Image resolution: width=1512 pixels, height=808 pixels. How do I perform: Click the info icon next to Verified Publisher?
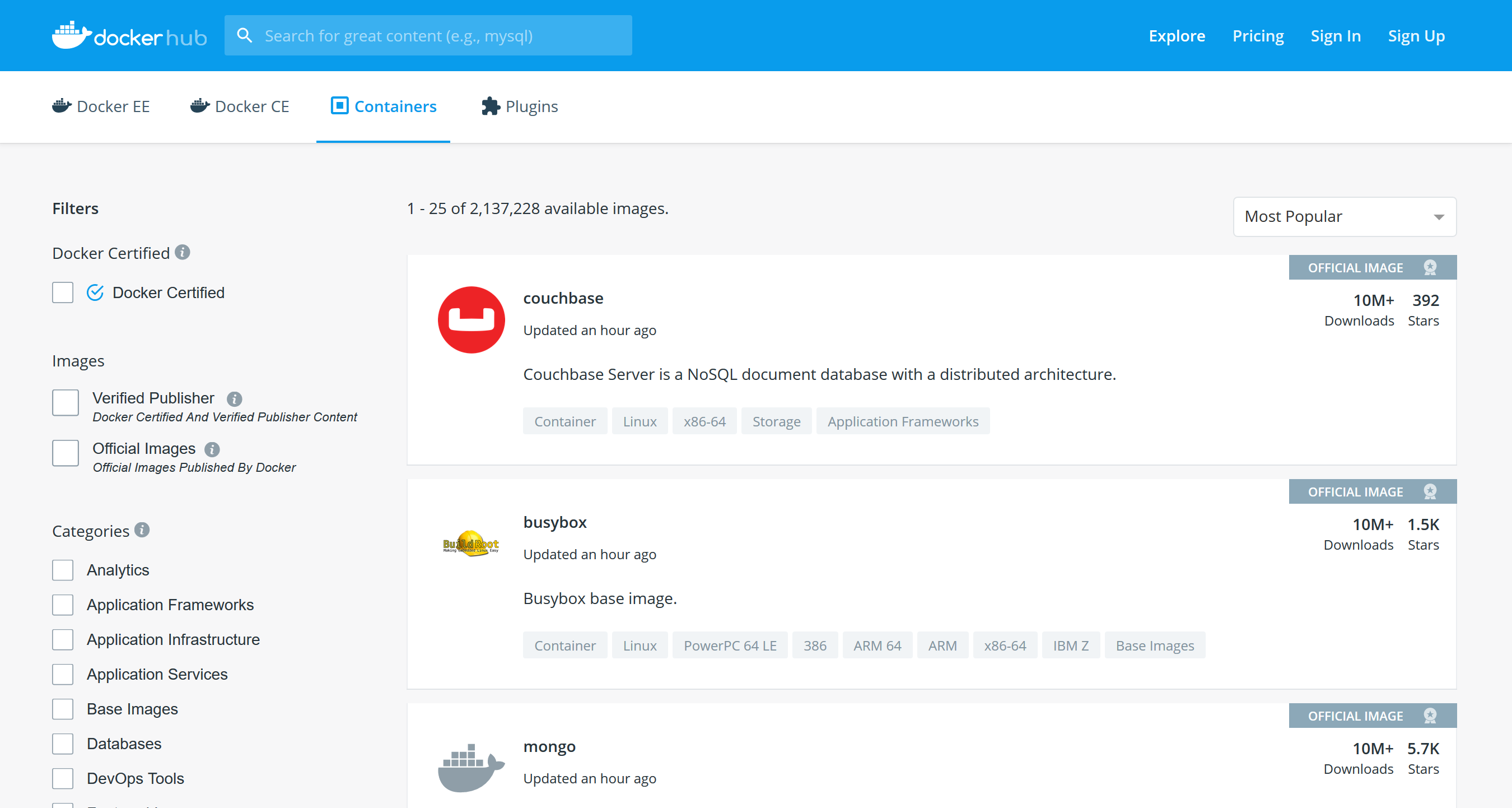[x=234, y=400]
